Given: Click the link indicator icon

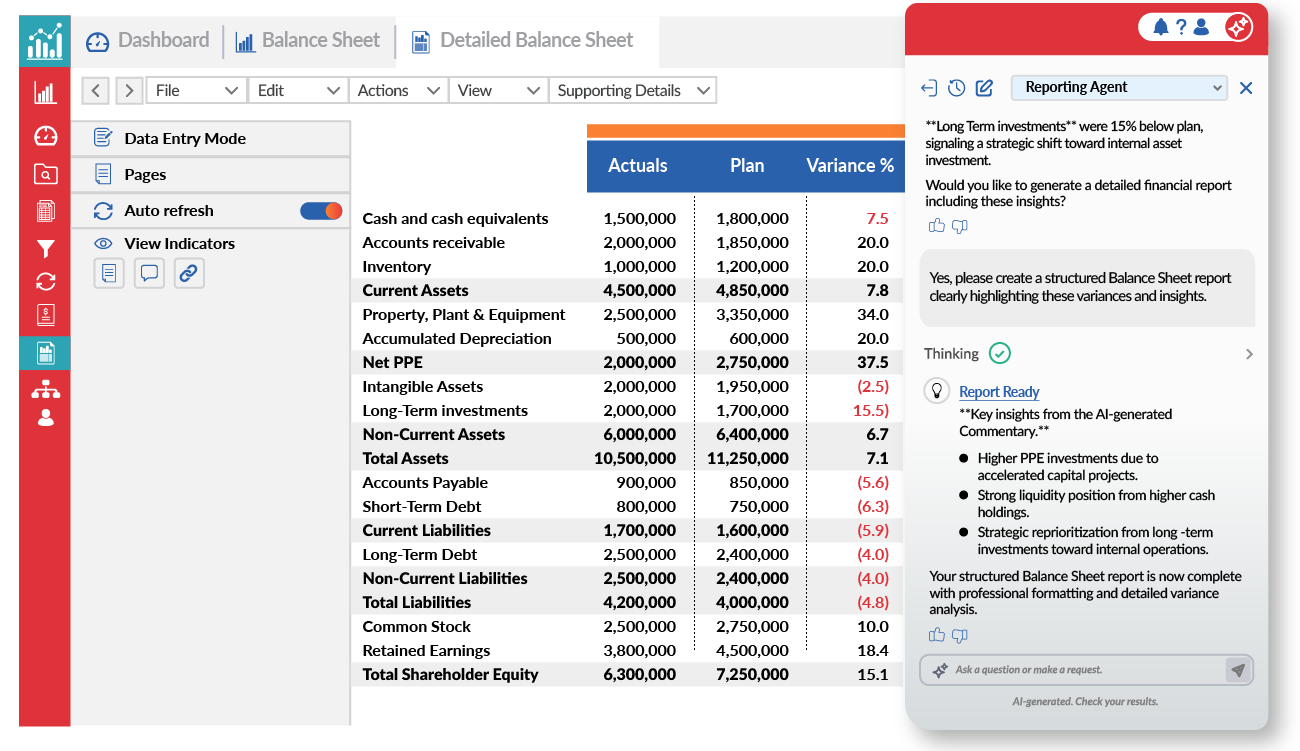Looking at the screenshot, I should [x=189, y=273].
